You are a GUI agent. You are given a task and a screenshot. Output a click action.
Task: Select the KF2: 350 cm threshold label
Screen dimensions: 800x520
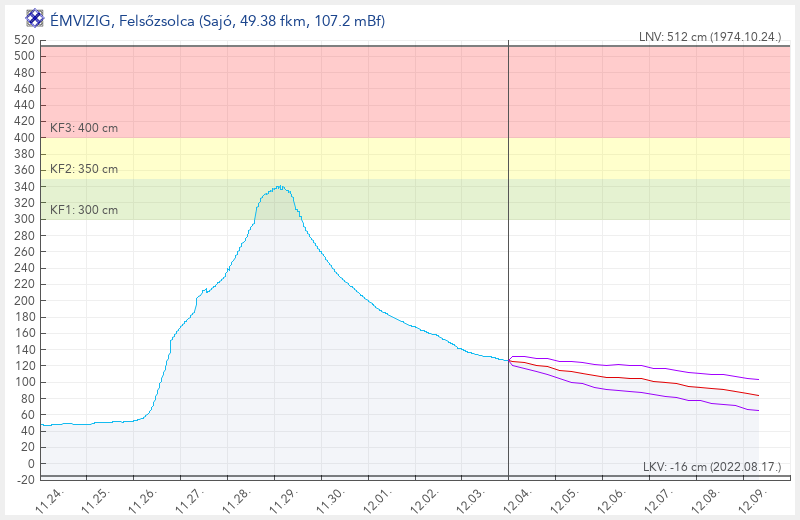[84, 169]
